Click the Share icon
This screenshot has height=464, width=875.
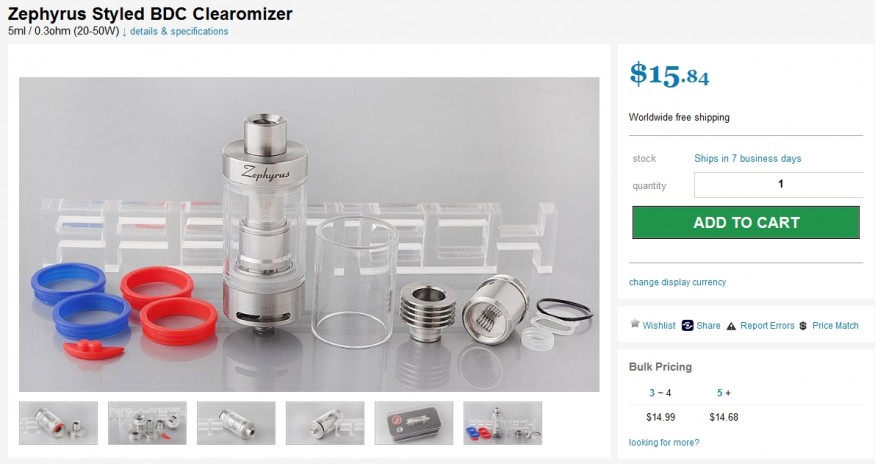coord(688,326)
